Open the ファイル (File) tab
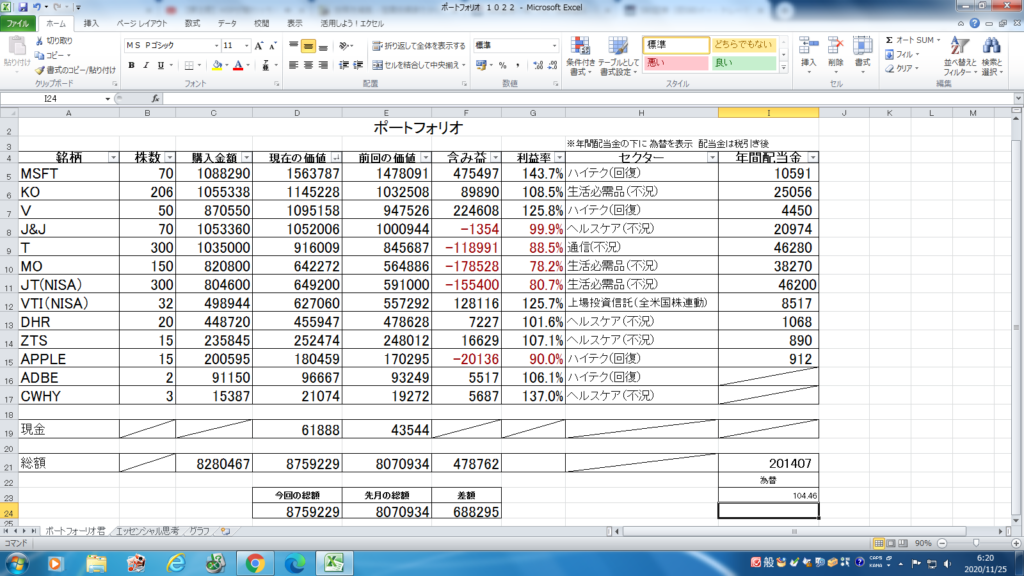1024x576 pixels. (18, 24)
